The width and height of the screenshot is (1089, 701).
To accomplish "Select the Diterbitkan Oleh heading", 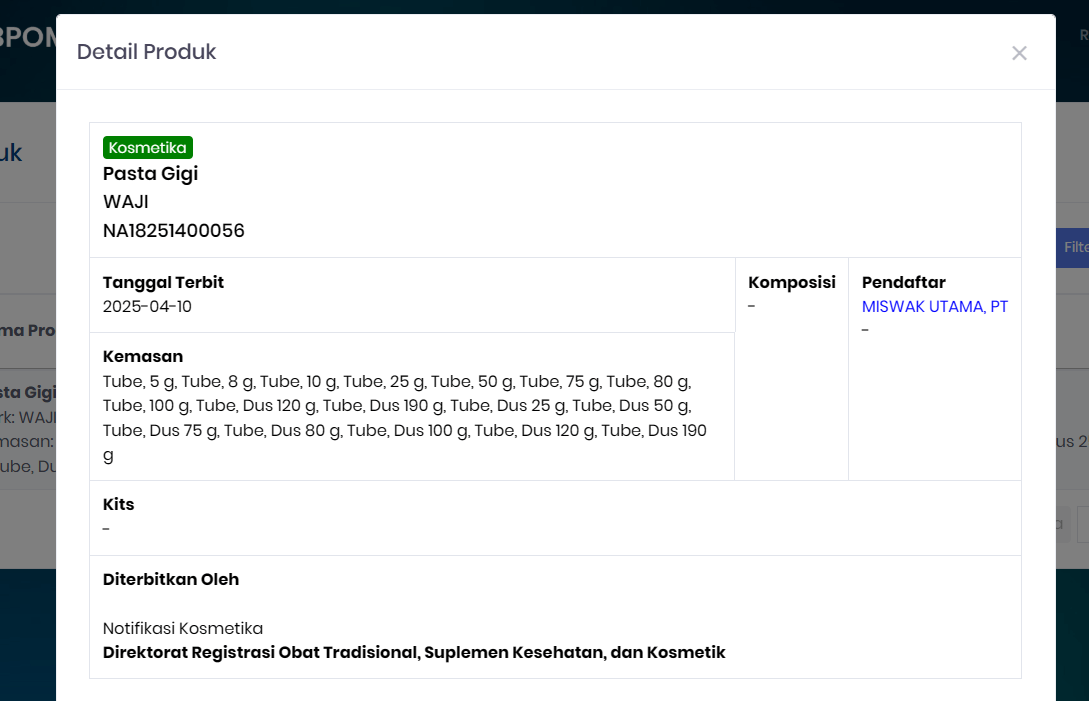I will (x=171, y=579).
